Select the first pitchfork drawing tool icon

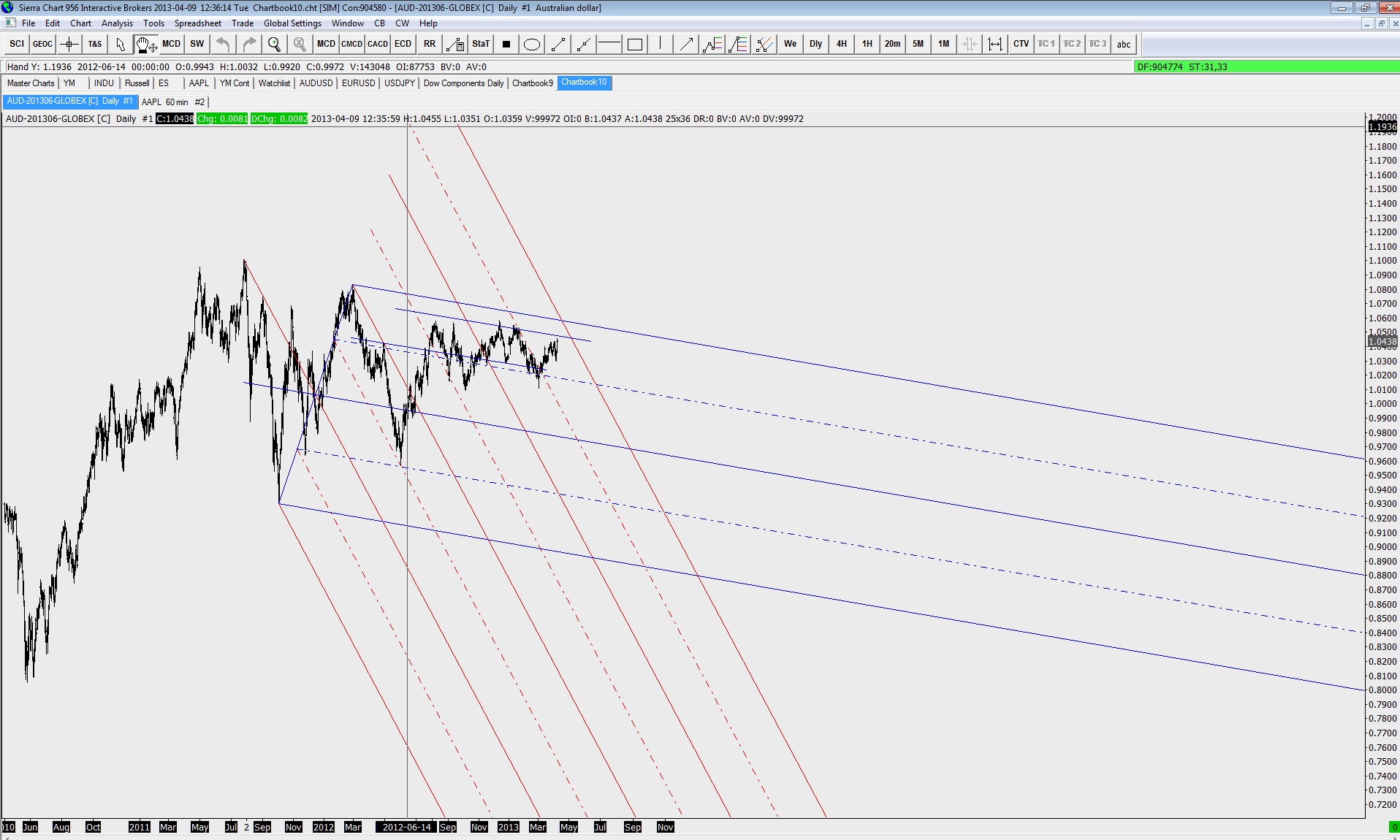click(712, 44)
